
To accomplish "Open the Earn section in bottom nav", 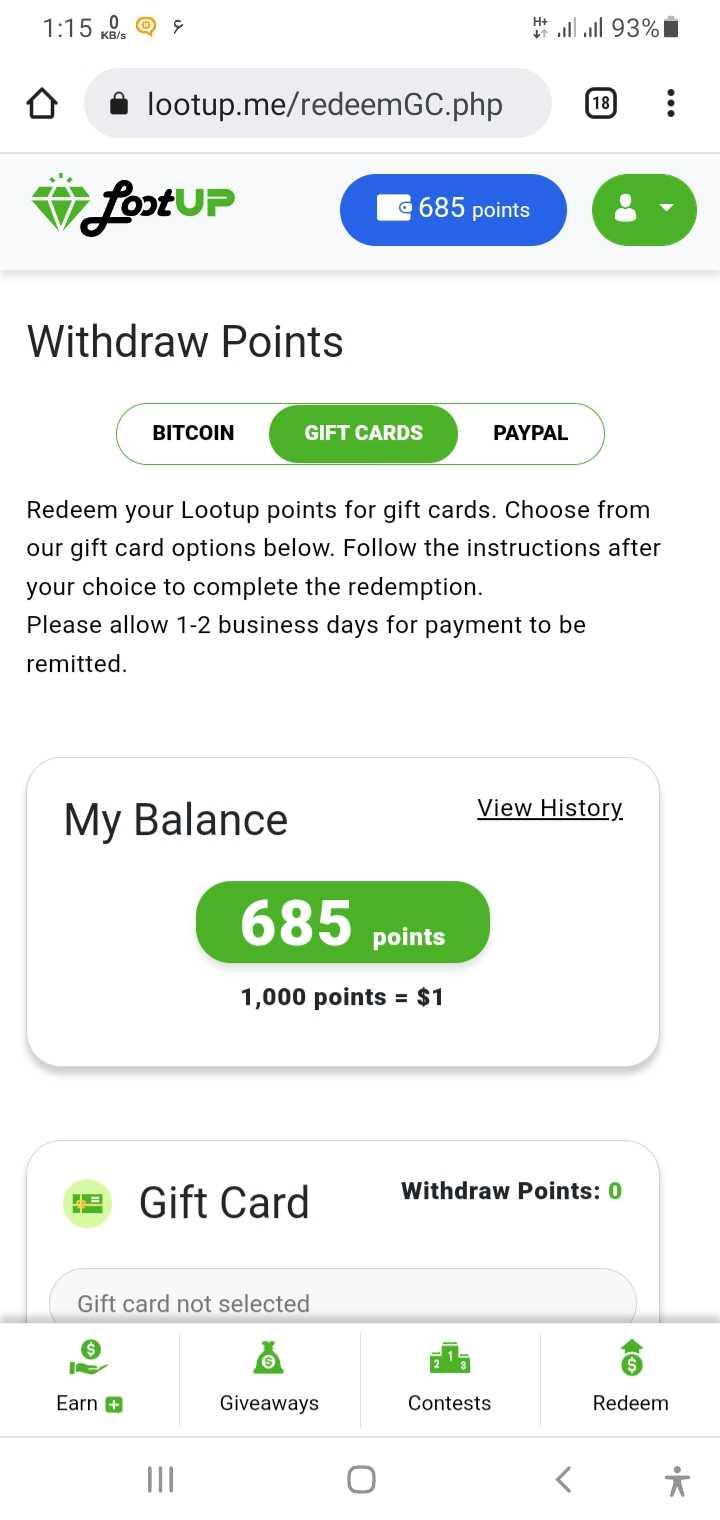I will (x=90, y=1376).
